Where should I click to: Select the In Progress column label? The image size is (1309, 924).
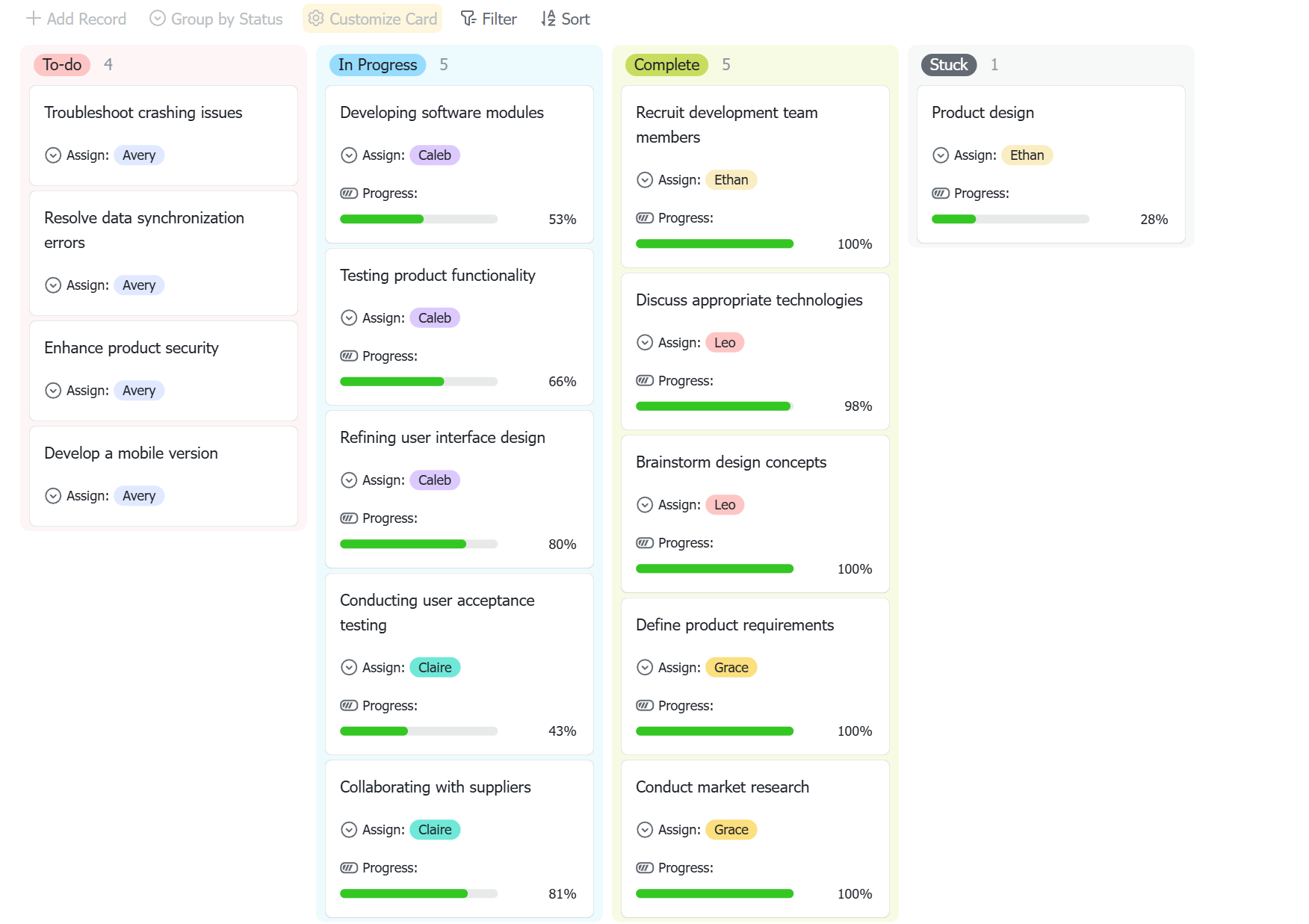click(x=377, y=65)
